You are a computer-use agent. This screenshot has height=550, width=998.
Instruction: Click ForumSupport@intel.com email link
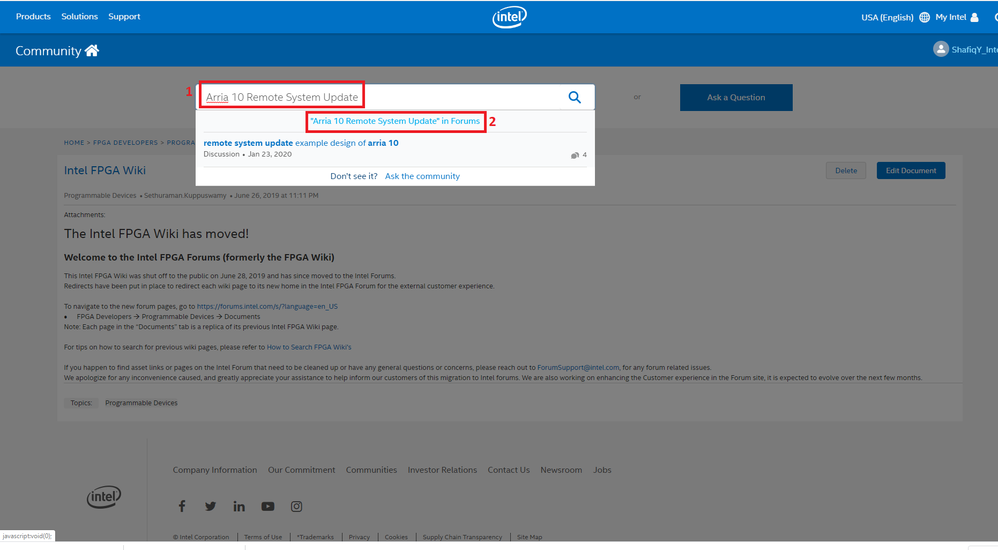(x=578, y=367)
